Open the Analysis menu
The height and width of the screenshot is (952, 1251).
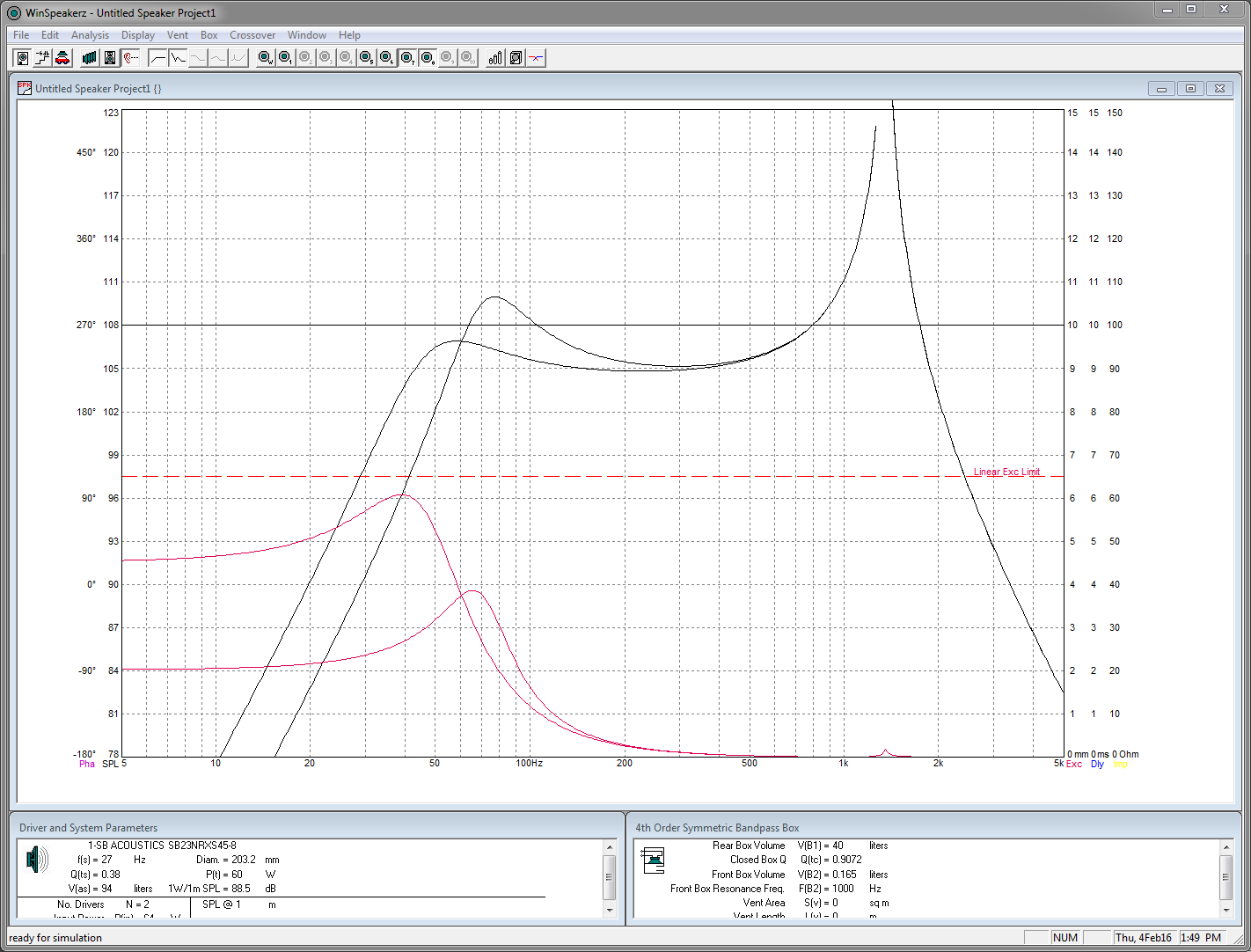[x=90, y=35]
